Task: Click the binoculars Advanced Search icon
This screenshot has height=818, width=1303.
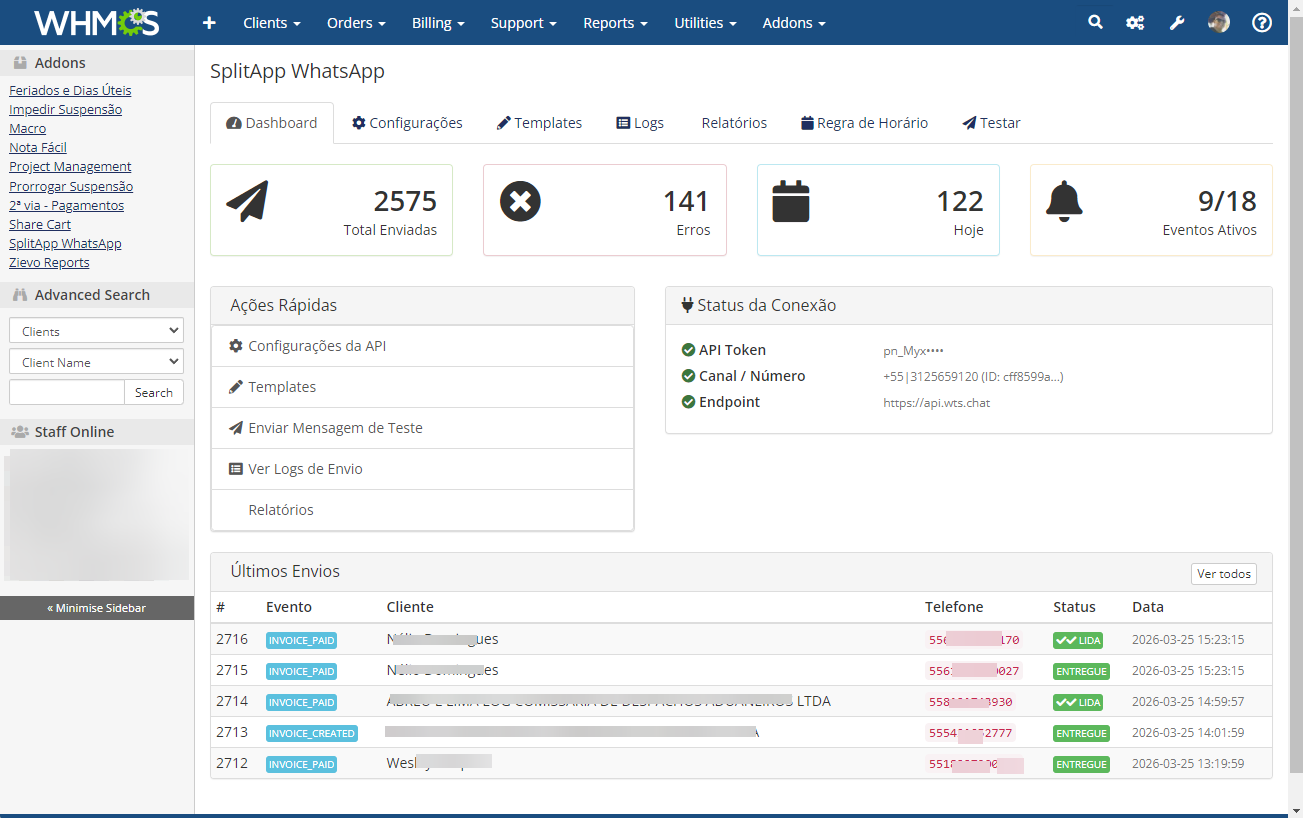Action: click(20, 295)
